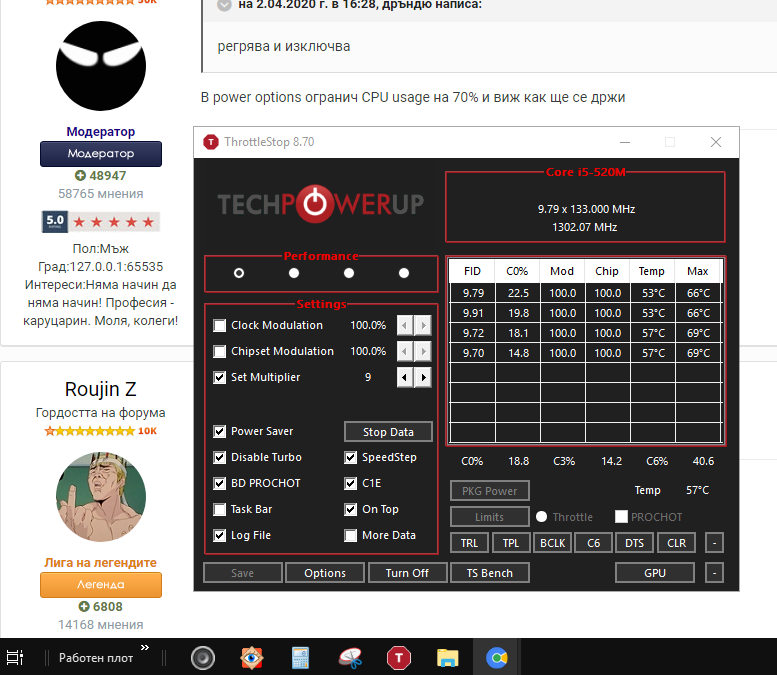Viewport: 777px width, 675px height.
Task: Enable the More Data checkbox
Action: 350,535
